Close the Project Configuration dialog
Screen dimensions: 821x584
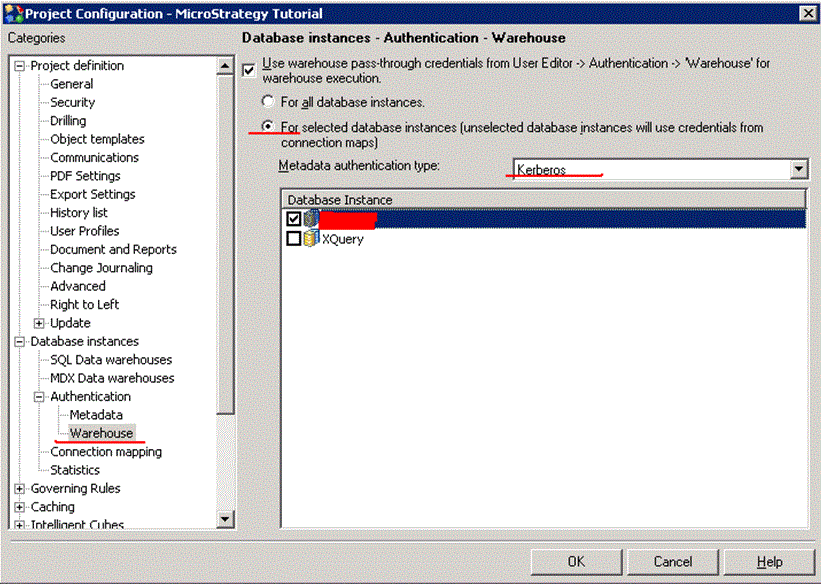[x=808, y=14]
